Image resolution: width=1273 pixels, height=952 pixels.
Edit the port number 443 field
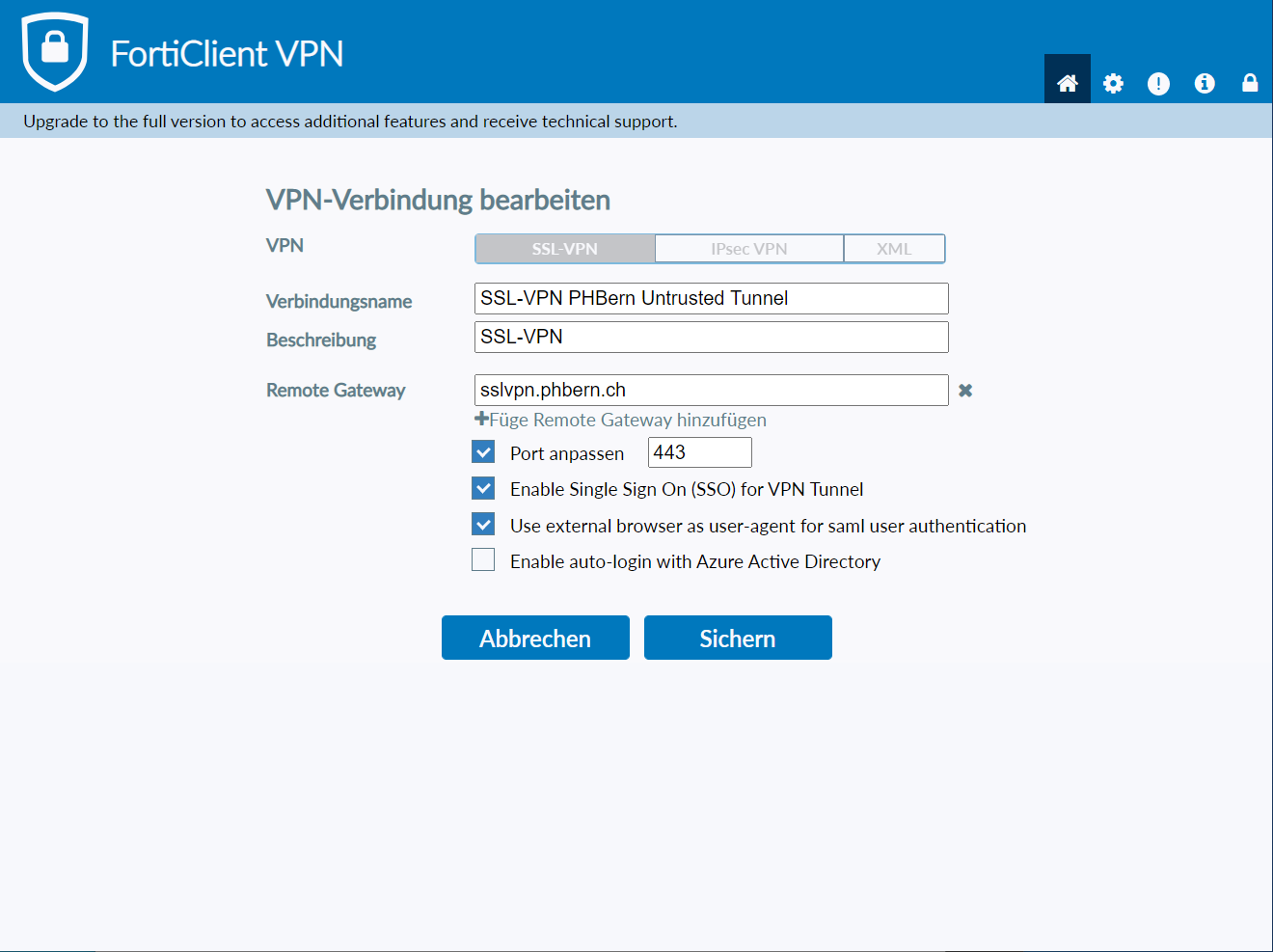[699, 451]
